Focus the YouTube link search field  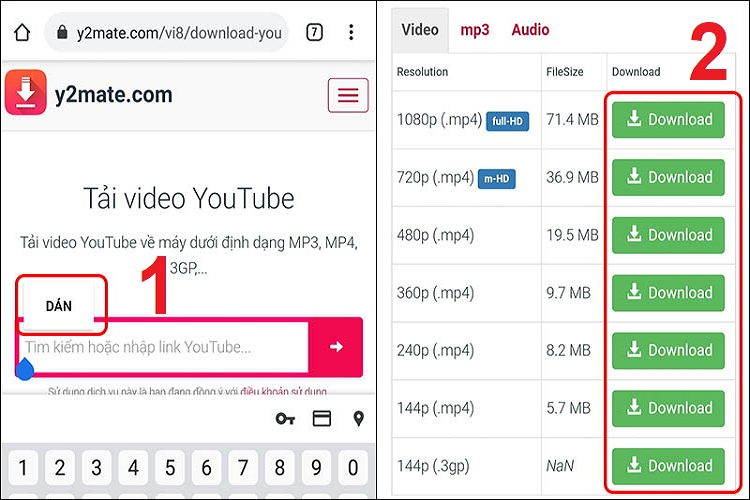pos(164,347)
